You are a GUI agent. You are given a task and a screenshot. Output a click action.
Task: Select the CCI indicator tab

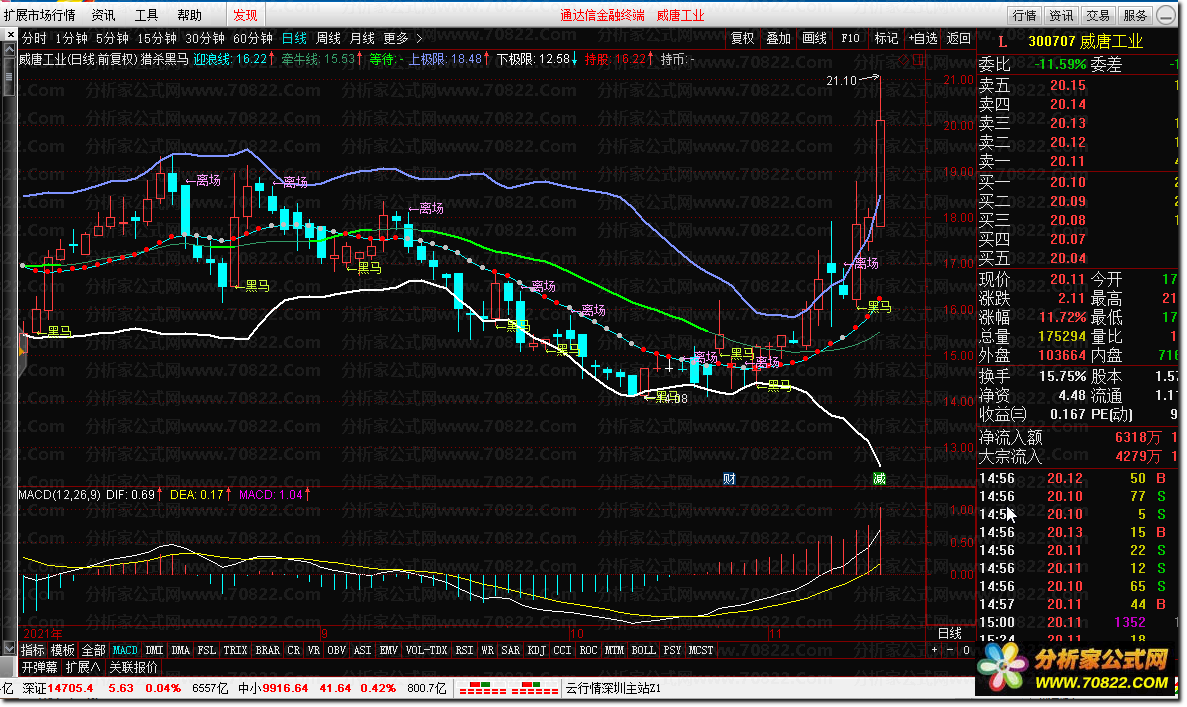coord(562,650)
